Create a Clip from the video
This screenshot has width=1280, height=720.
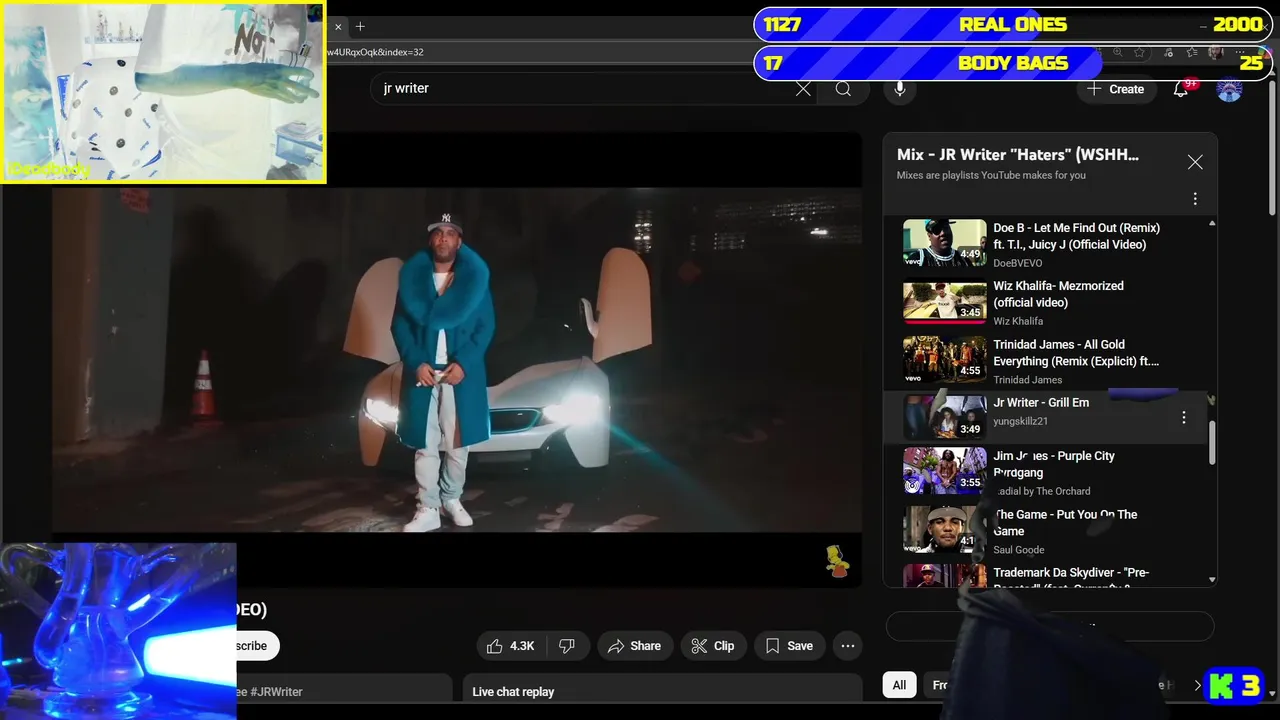(713, 646)
